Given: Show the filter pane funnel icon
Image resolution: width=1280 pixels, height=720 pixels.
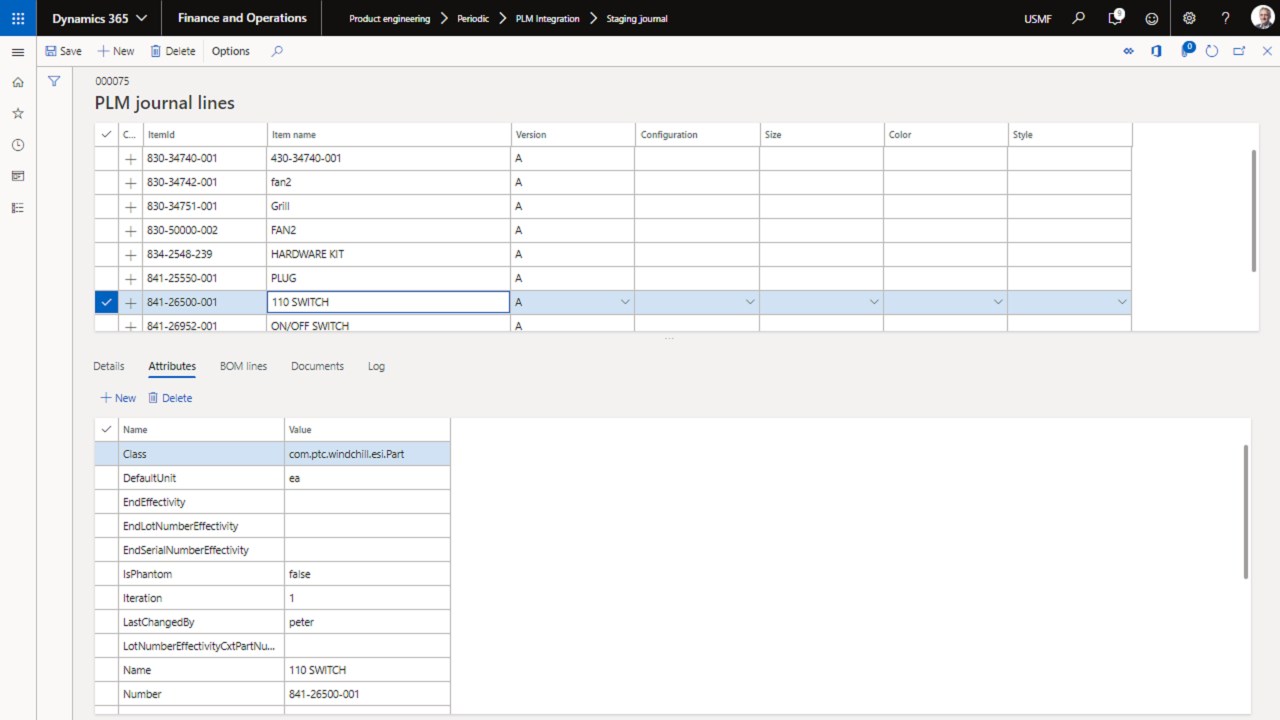Looking at the screenshot, I should [x=55, y=81].
